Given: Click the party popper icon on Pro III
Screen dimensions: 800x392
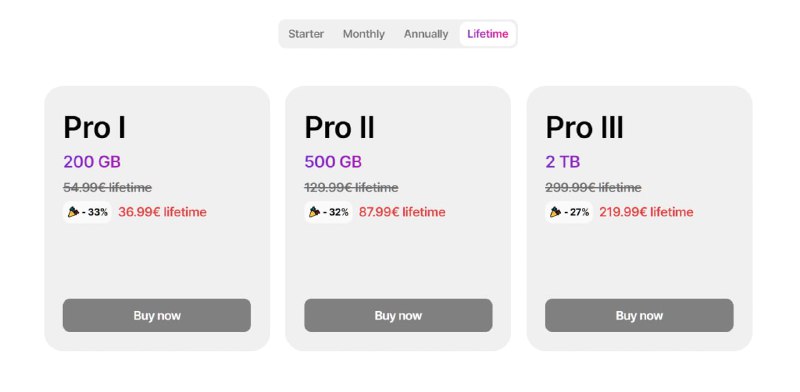Looking at the screenshot, I should tap(555, 212).
